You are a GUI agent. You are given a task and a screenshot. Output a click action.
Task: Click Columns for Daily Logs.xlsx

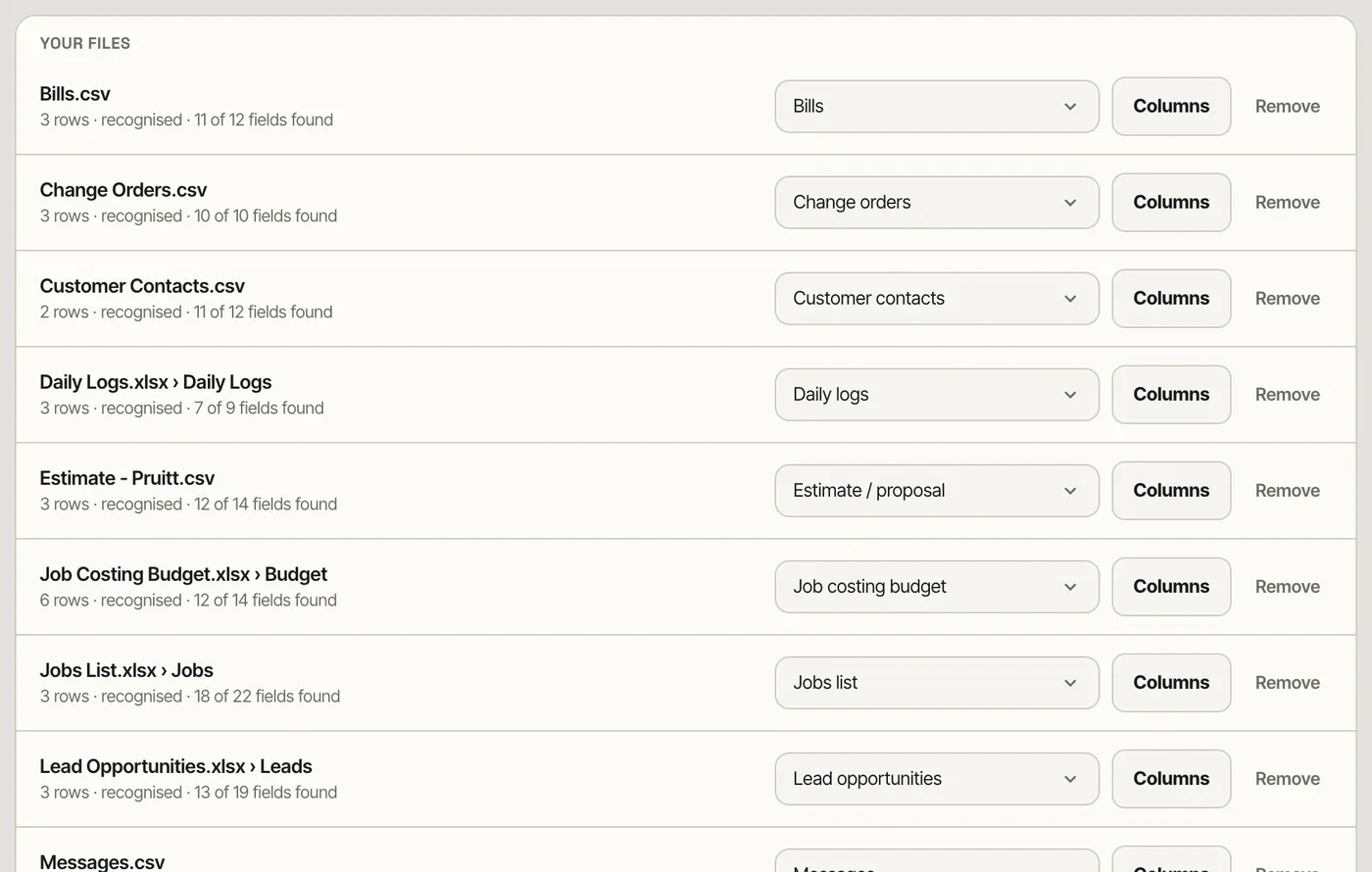point(1171,394)
